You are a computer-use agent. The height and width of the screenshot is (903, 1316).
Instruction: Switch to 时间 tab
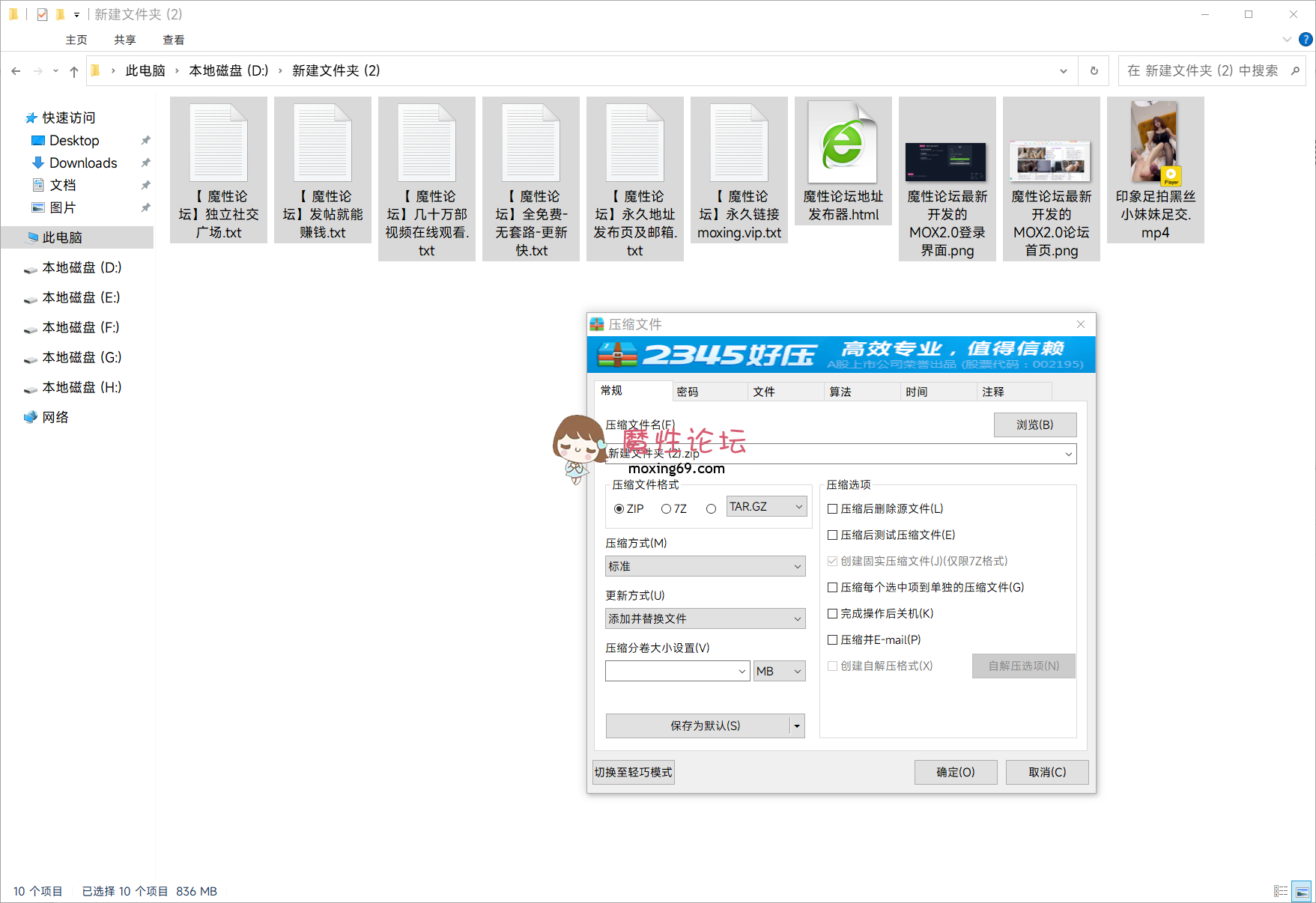(939, 392)
